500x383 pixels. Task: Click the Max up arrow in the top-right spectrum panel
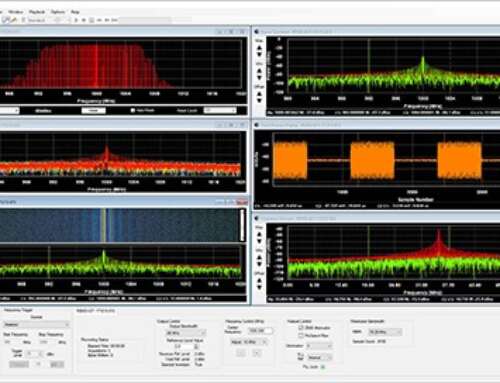[x=259, y=47]
